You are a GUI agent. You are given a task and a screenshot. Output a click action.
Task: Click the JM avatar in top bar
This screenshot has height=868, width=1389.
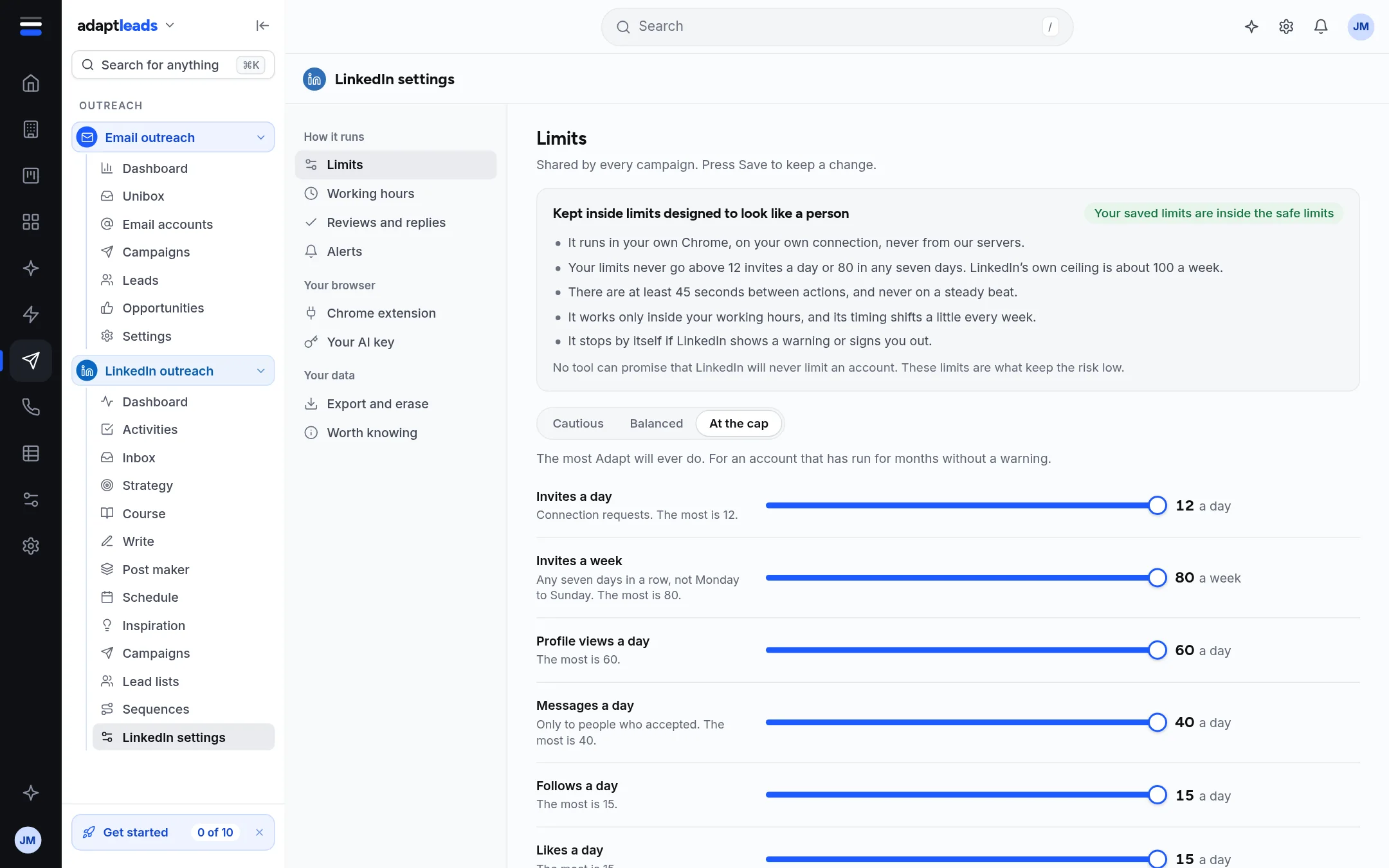point(1361,26)
